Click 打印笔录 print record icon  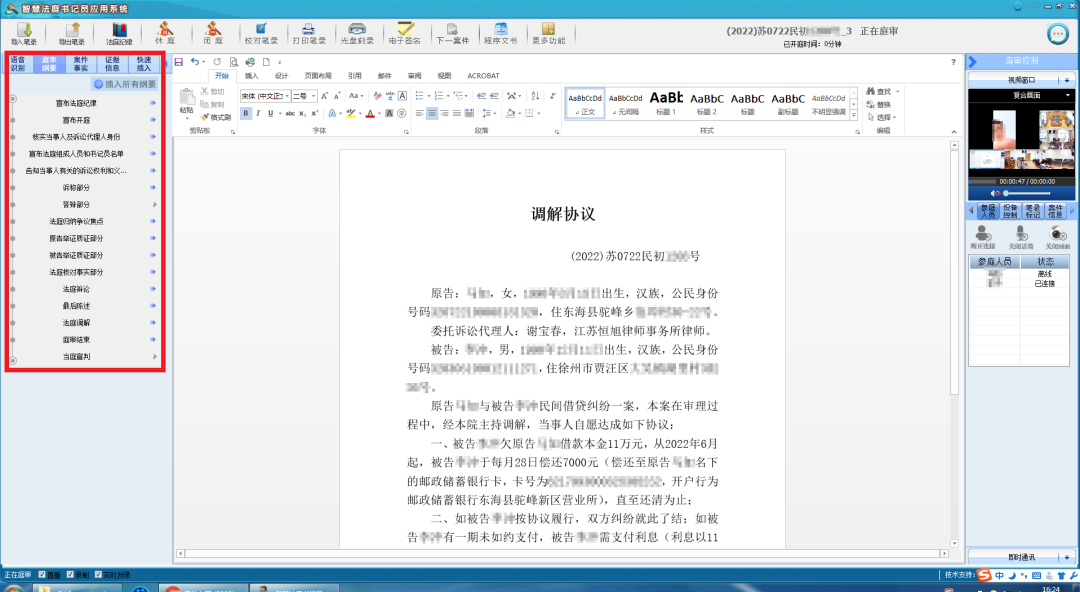(x=309, y=33)
